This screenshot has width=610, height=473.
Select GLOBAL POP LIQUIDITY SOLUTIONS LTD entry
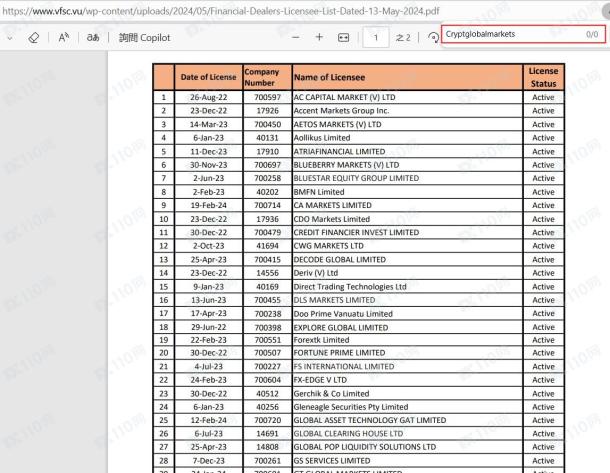tap(365, 447)
